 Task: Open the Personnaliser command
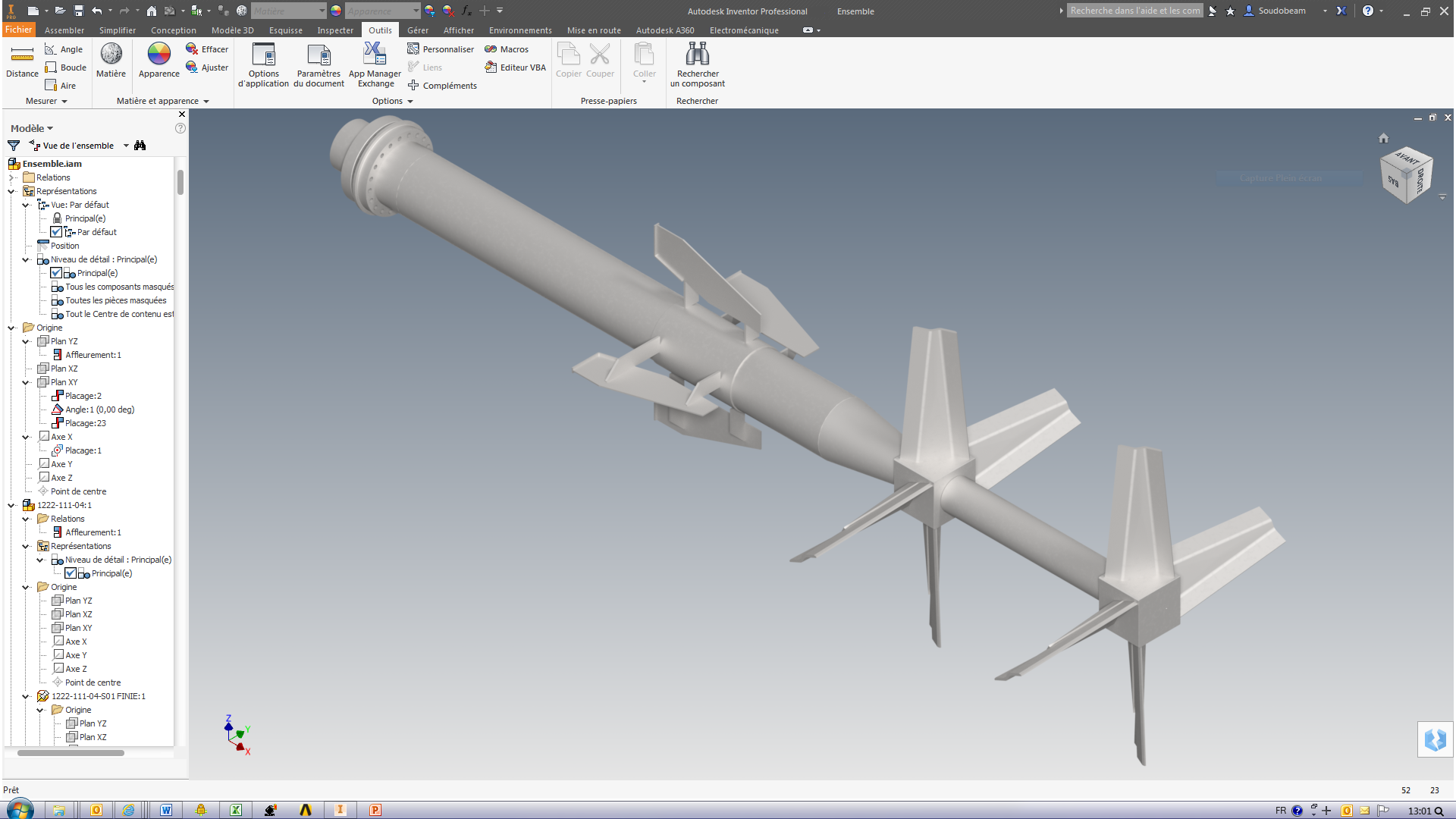pyautogui.click(x=441, y=49)
